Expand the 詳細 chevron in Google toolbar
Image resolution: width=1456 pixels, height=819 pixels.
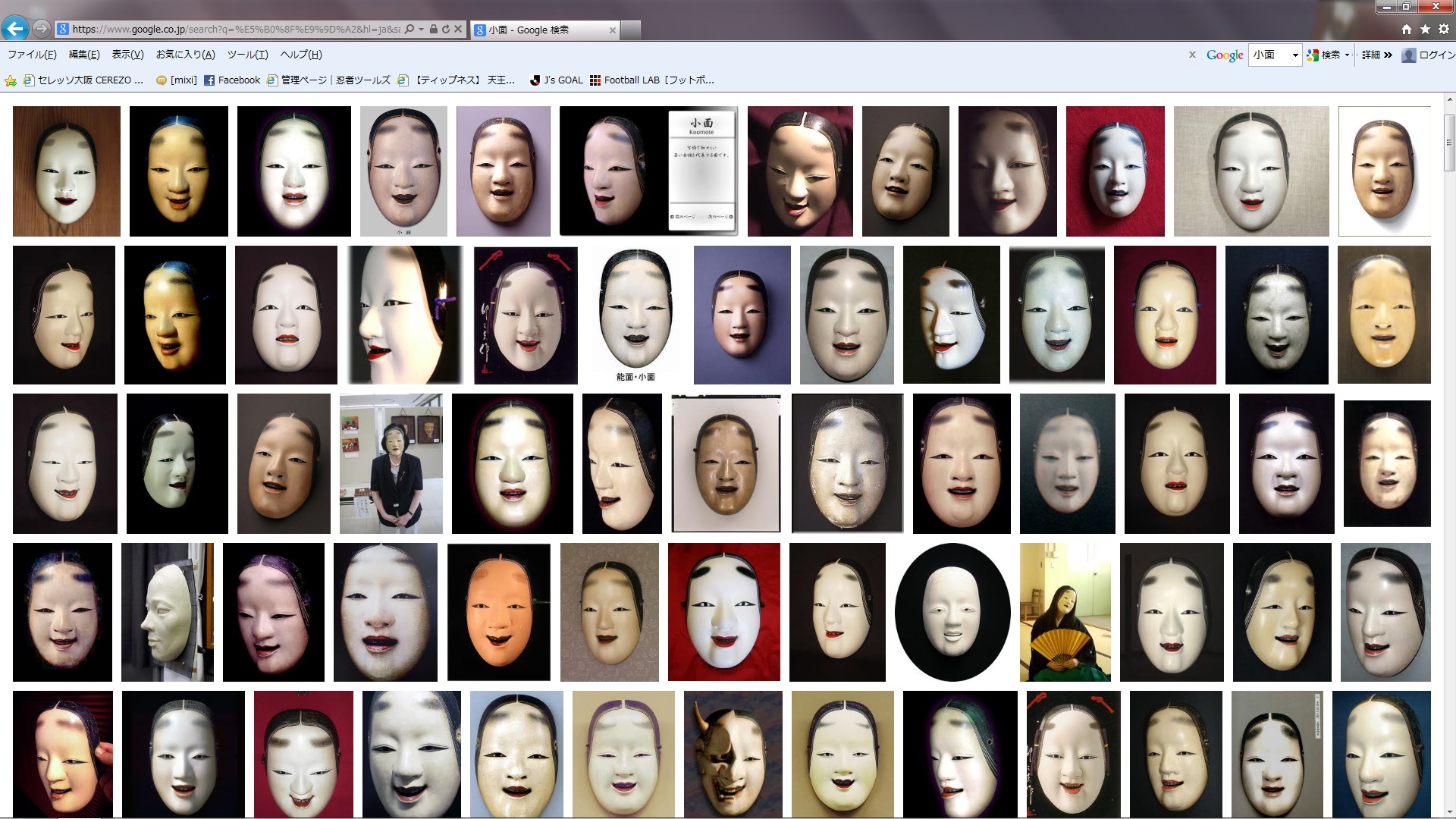[1388, 55]
